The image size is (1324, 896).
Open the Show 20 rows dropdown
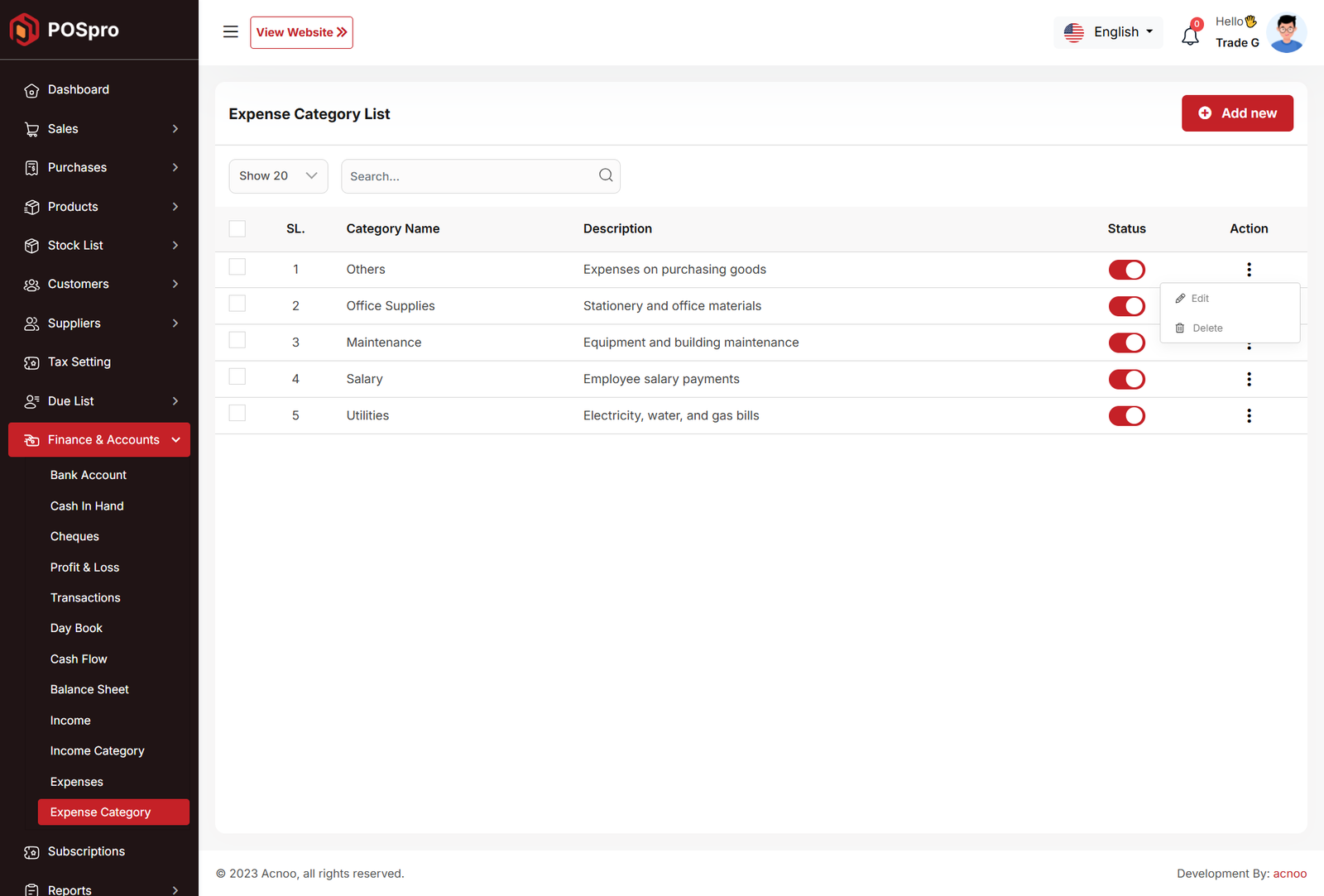coord(278,176)
